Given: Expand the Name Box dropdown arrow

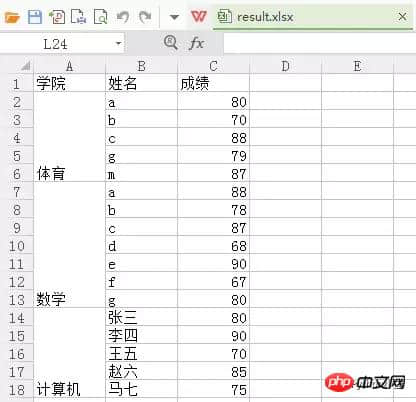Looking at the screenshot, I should (x=118, y=43).
